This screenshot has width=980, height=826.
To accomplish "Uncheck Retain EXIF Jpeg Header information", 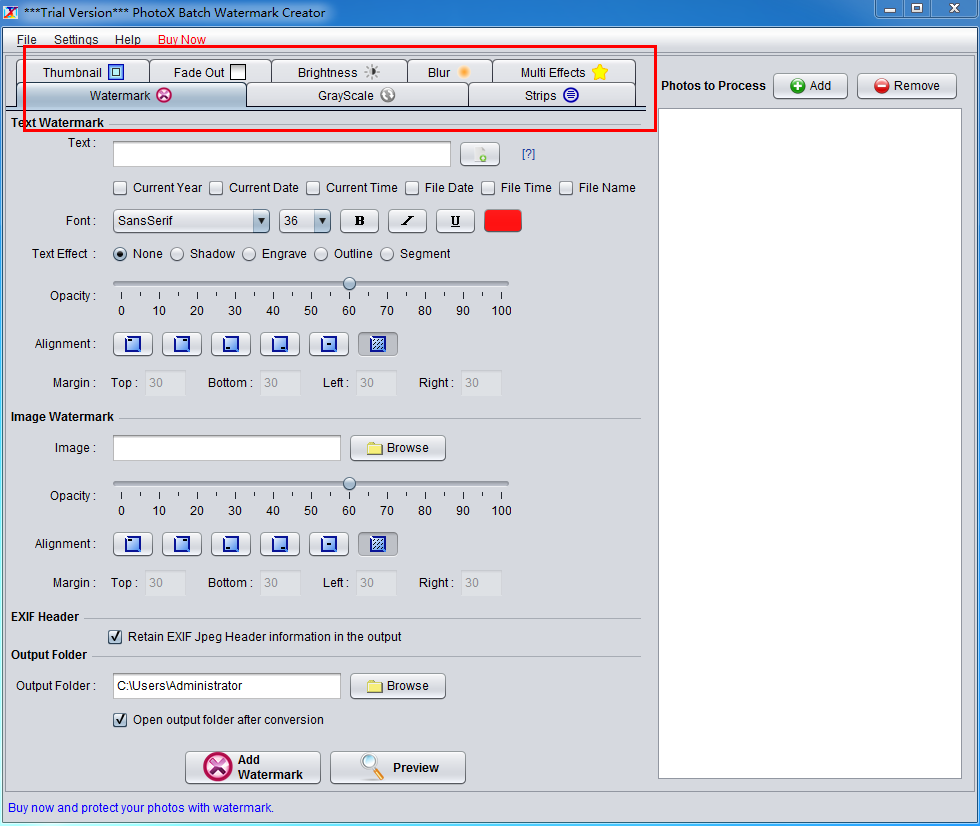I will pos(115,637).
